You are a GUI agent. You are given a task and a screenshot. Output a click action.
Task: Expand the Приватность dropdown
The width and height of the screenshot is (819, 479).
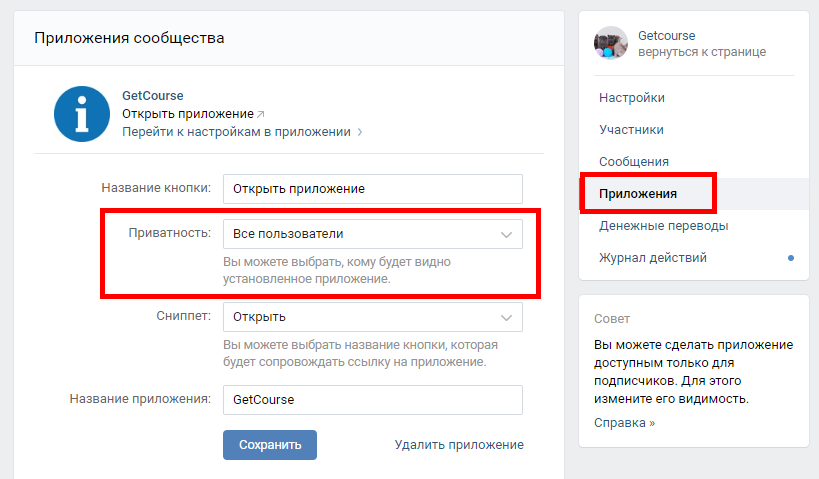click(372, 234)
